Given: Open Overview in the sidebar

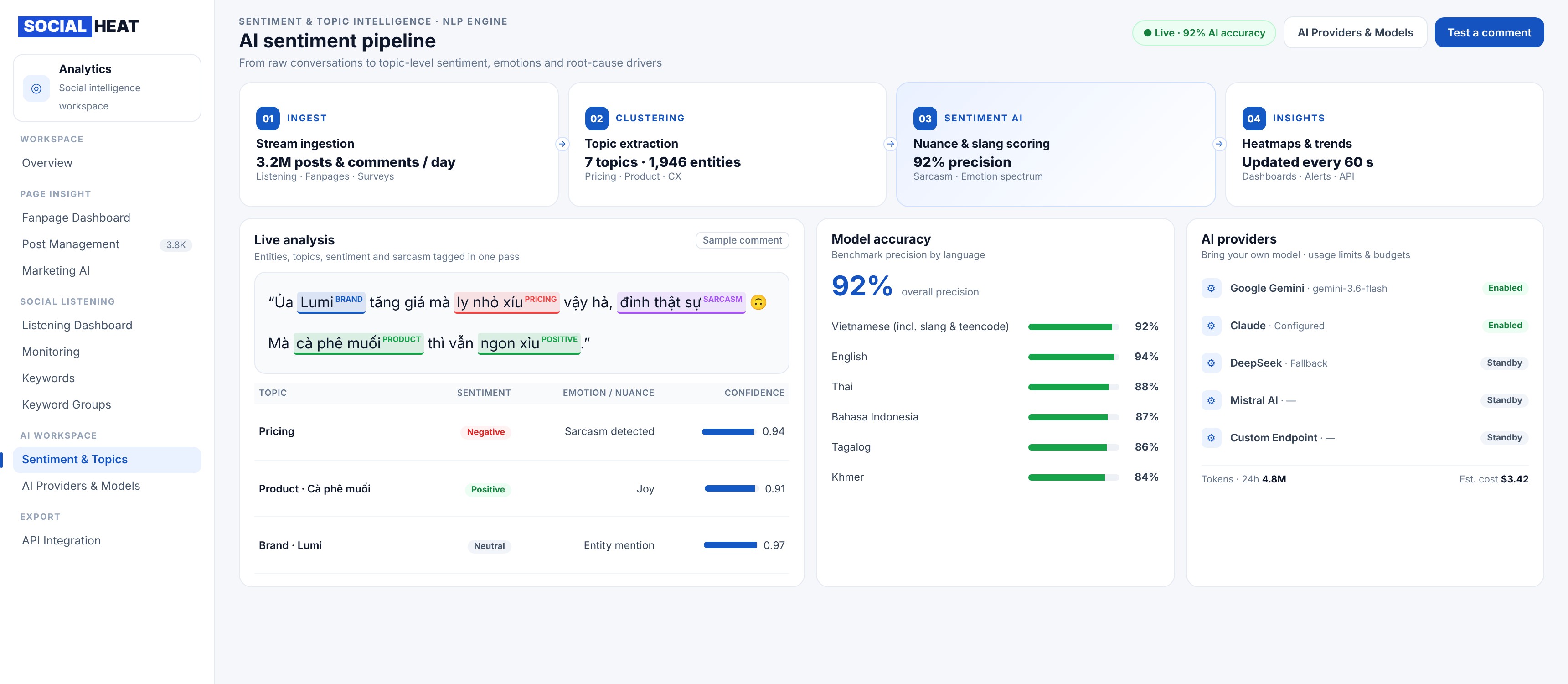Looking at the screenshot, I should [107, 163].
